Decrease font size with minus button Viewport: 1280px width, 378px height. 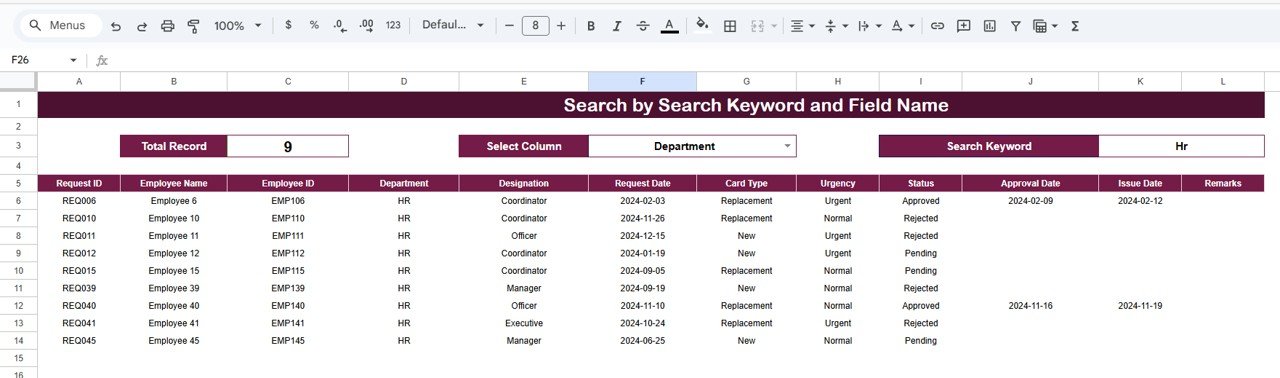coord(509,25)
